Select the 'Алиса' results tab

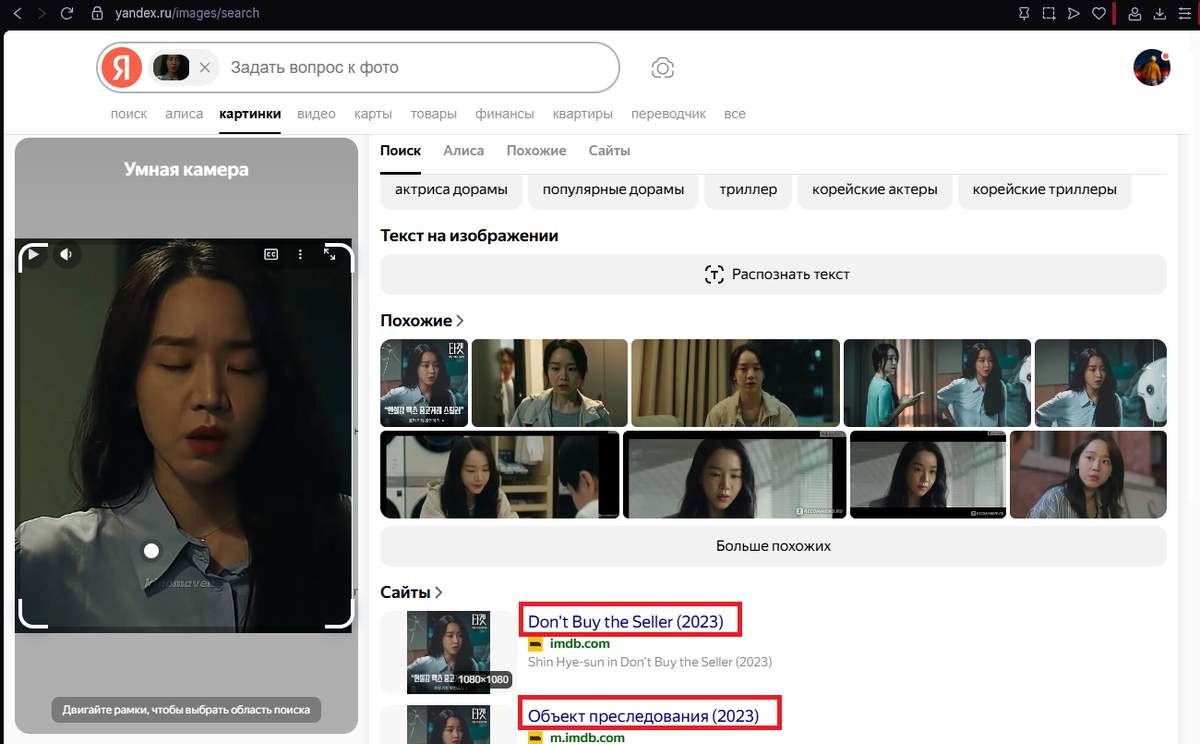[464, 151]
